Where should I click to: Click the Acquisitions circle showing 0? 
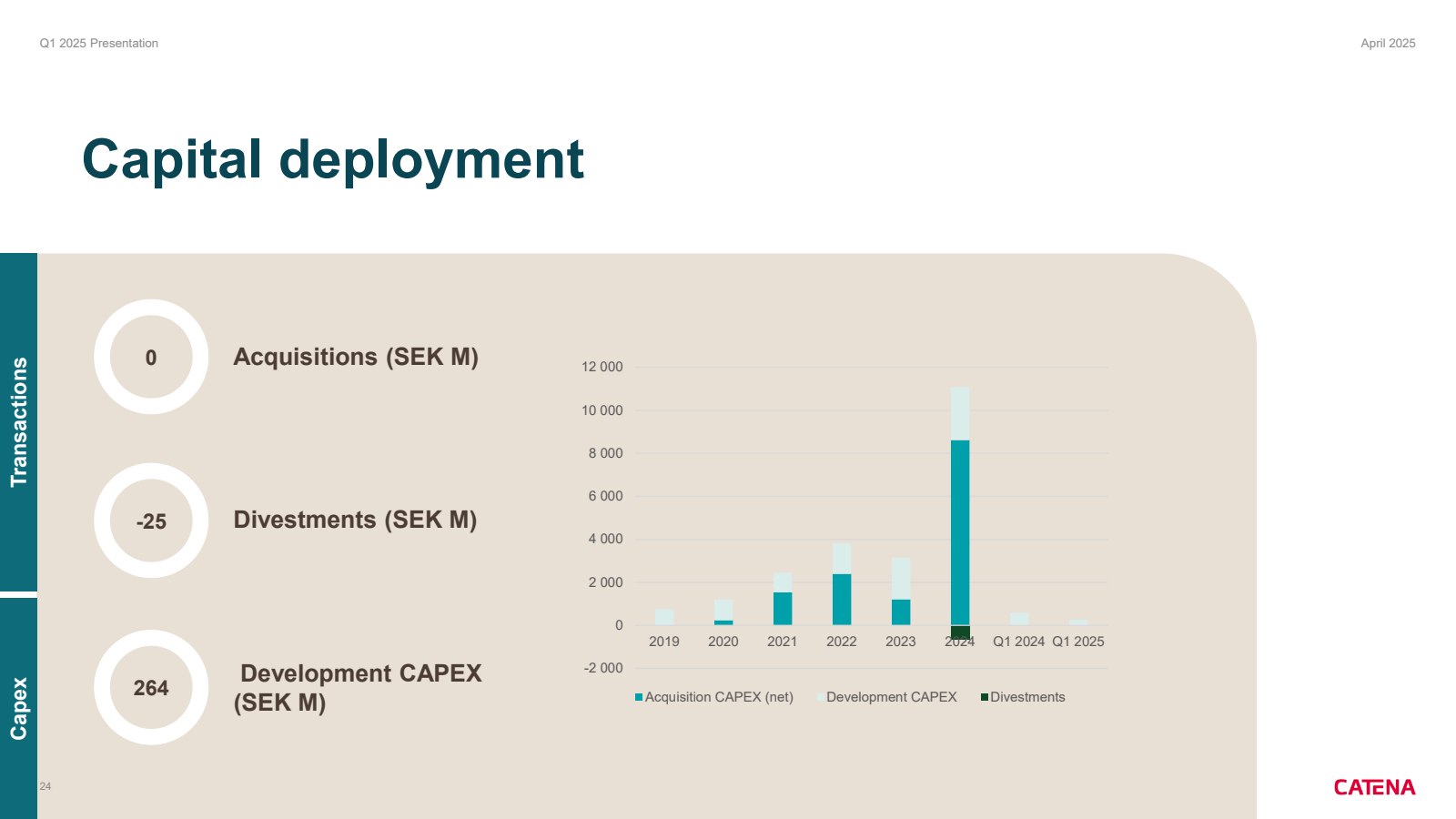151,358
